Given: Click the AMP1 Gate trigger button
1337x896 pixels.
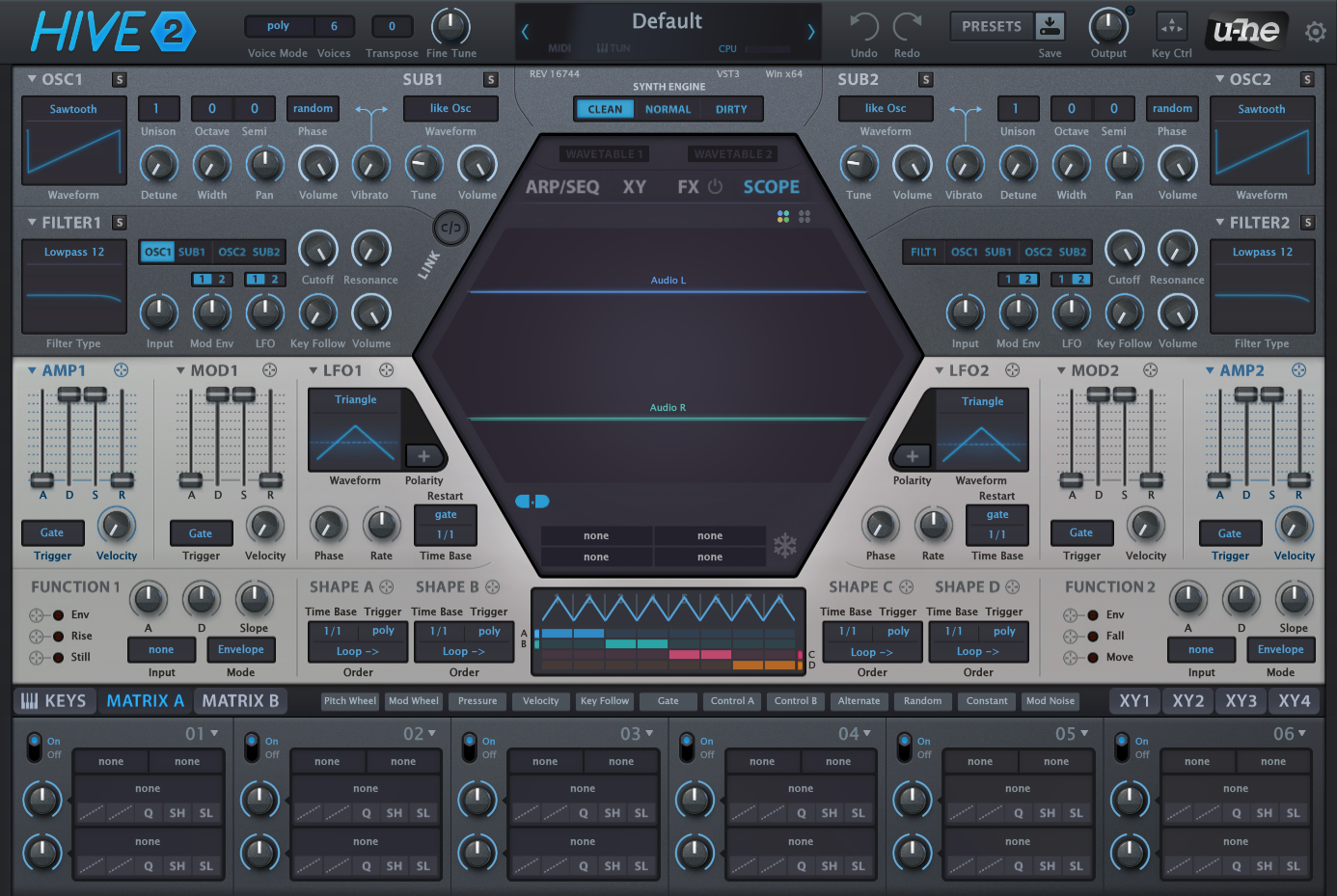Looking at the screenshot, I should tap(52, 532).
